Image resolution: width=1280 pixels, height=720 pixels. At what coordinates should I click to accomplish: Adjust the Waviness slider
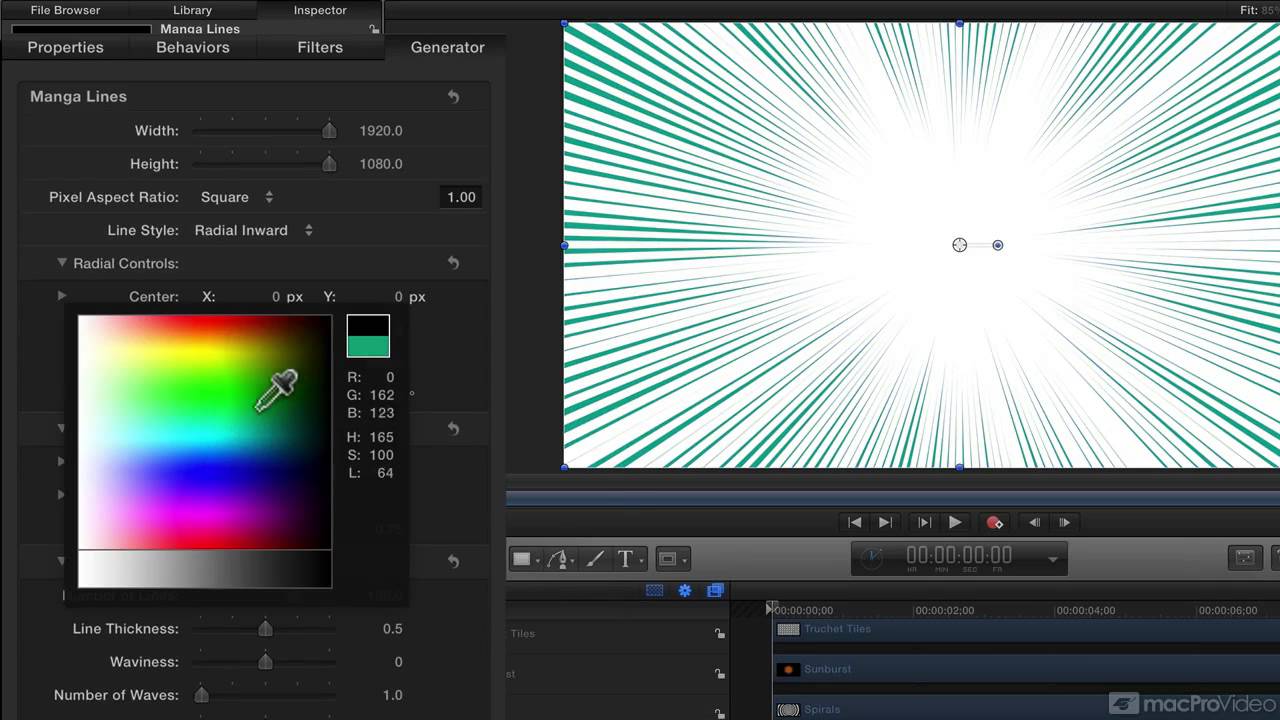point(265,662)
